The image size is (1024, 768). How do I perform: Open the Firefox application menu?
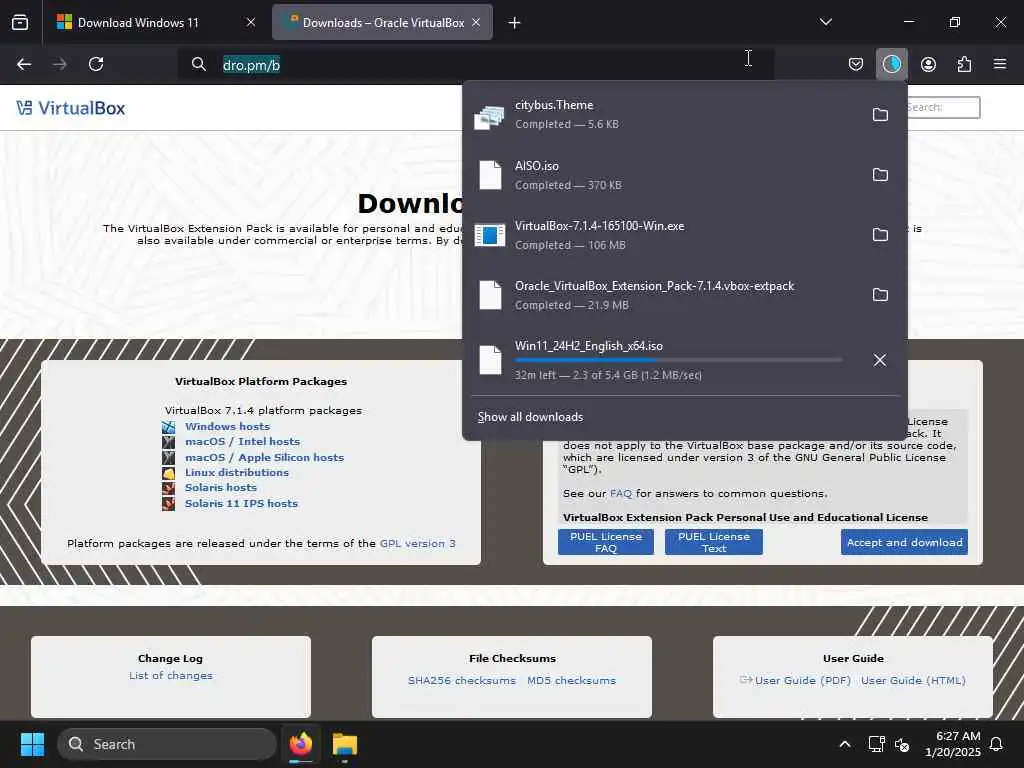(x=1000, y=64)
